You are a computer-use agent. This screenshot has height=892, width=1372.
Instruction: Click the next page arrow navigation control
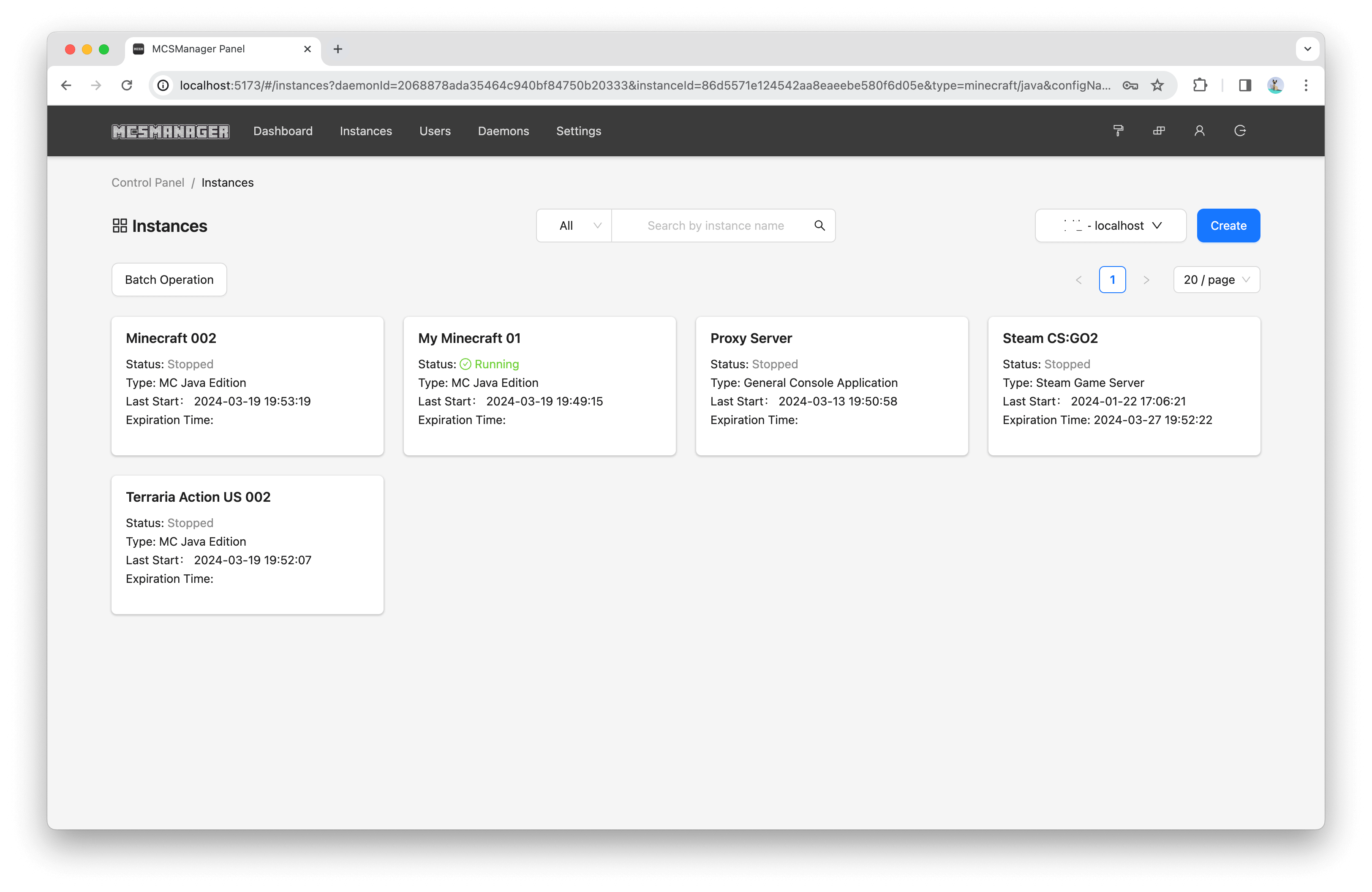pyautogui.click(x=1147, y=280)
